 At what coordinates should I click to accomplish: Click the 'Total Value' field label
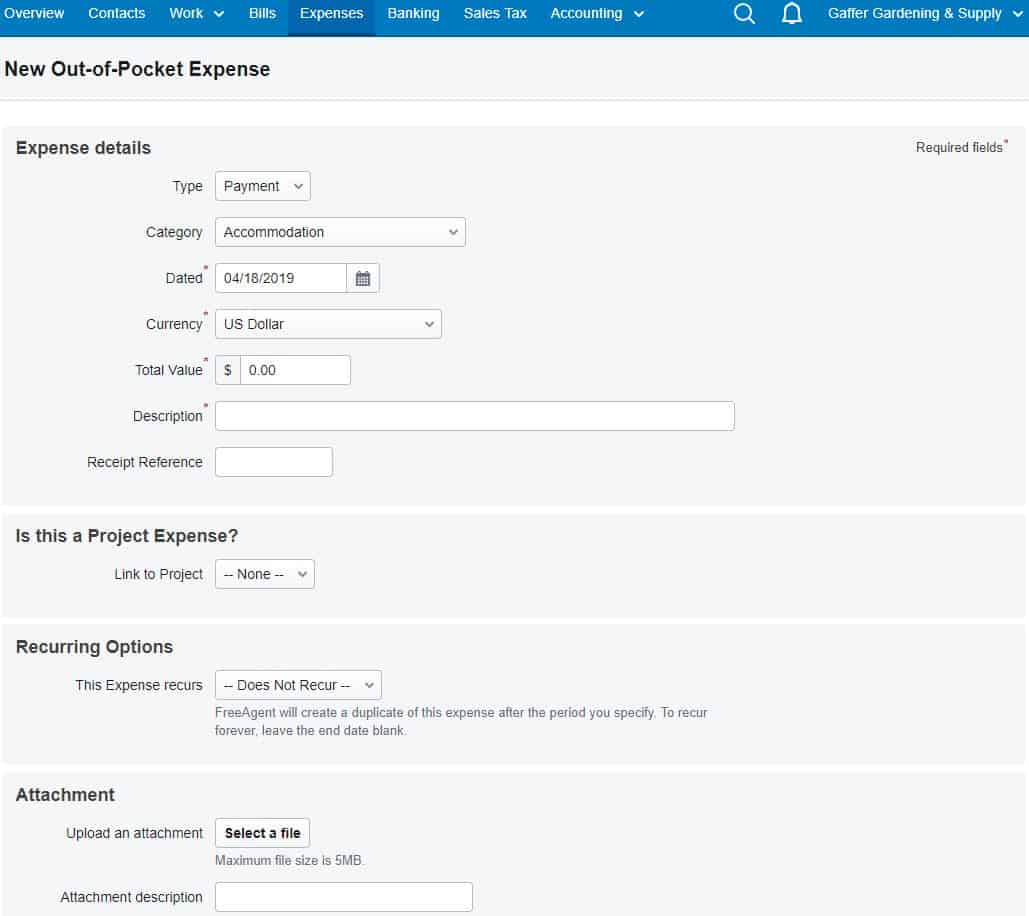click(x=169, y=370)
